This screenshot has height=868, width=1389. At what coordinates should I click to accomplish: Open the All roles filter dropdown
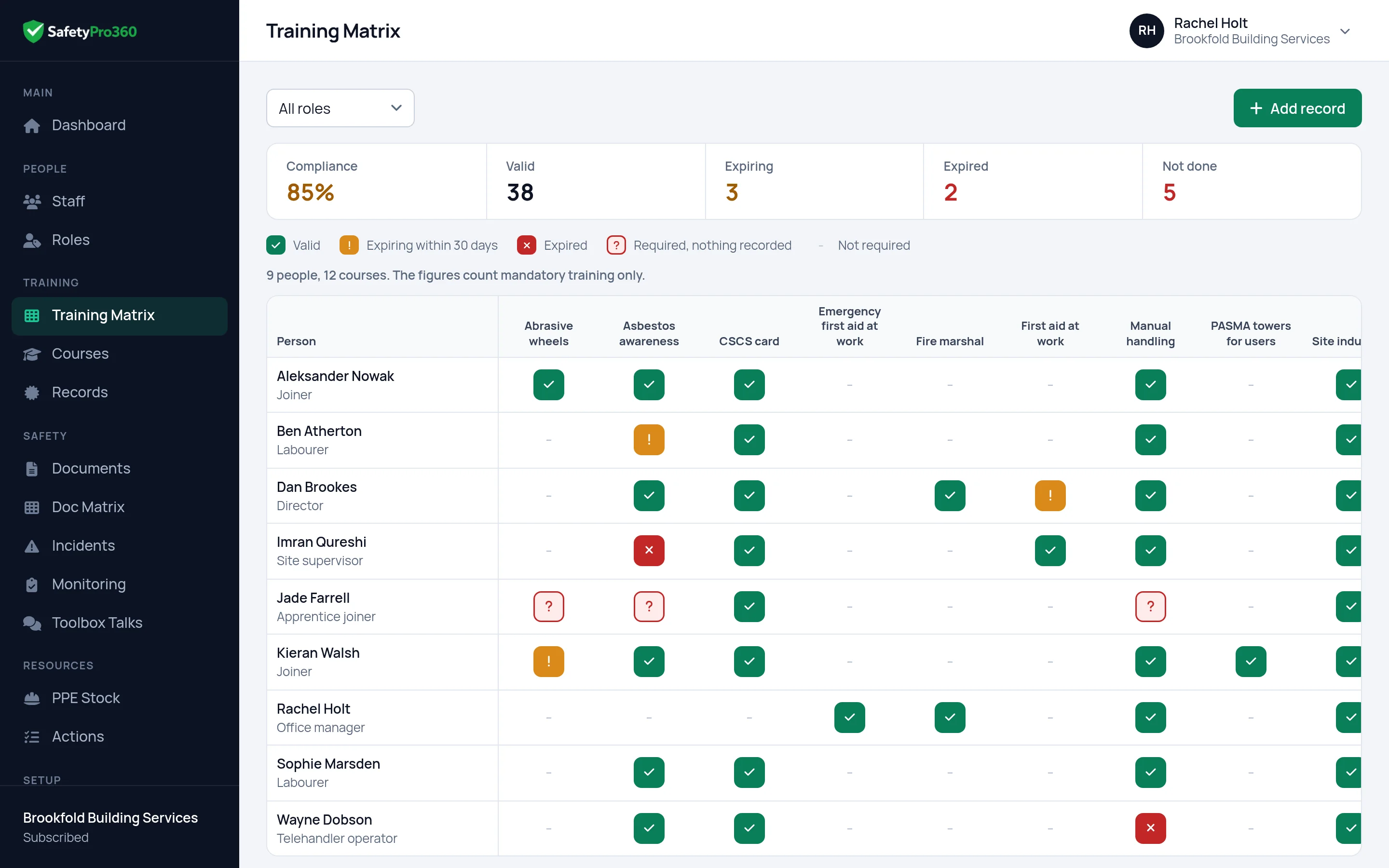pyautogui.click(x=340, y=108)
